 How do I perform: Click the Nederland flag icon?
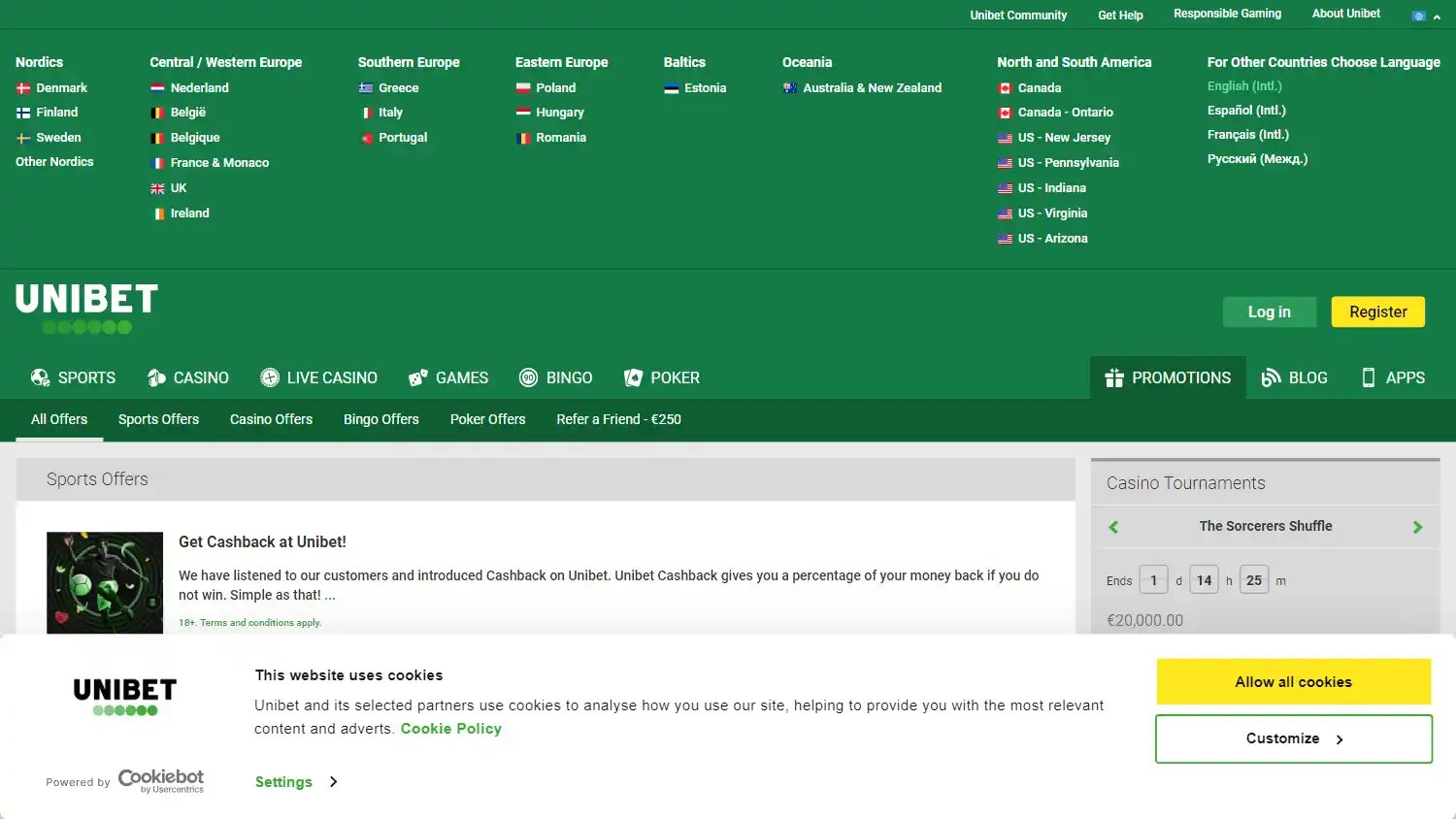[x=157, y=88]
